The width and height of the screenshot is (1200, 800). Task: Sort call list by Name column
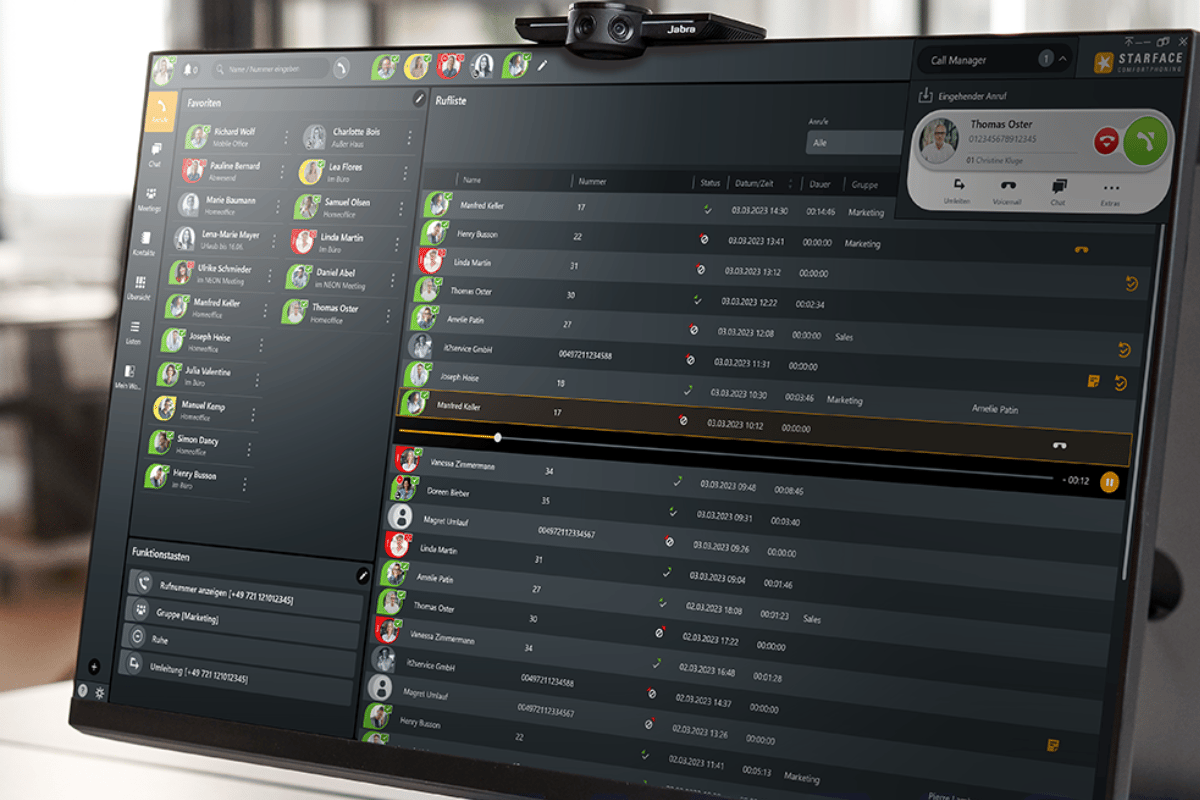[472, 181]
